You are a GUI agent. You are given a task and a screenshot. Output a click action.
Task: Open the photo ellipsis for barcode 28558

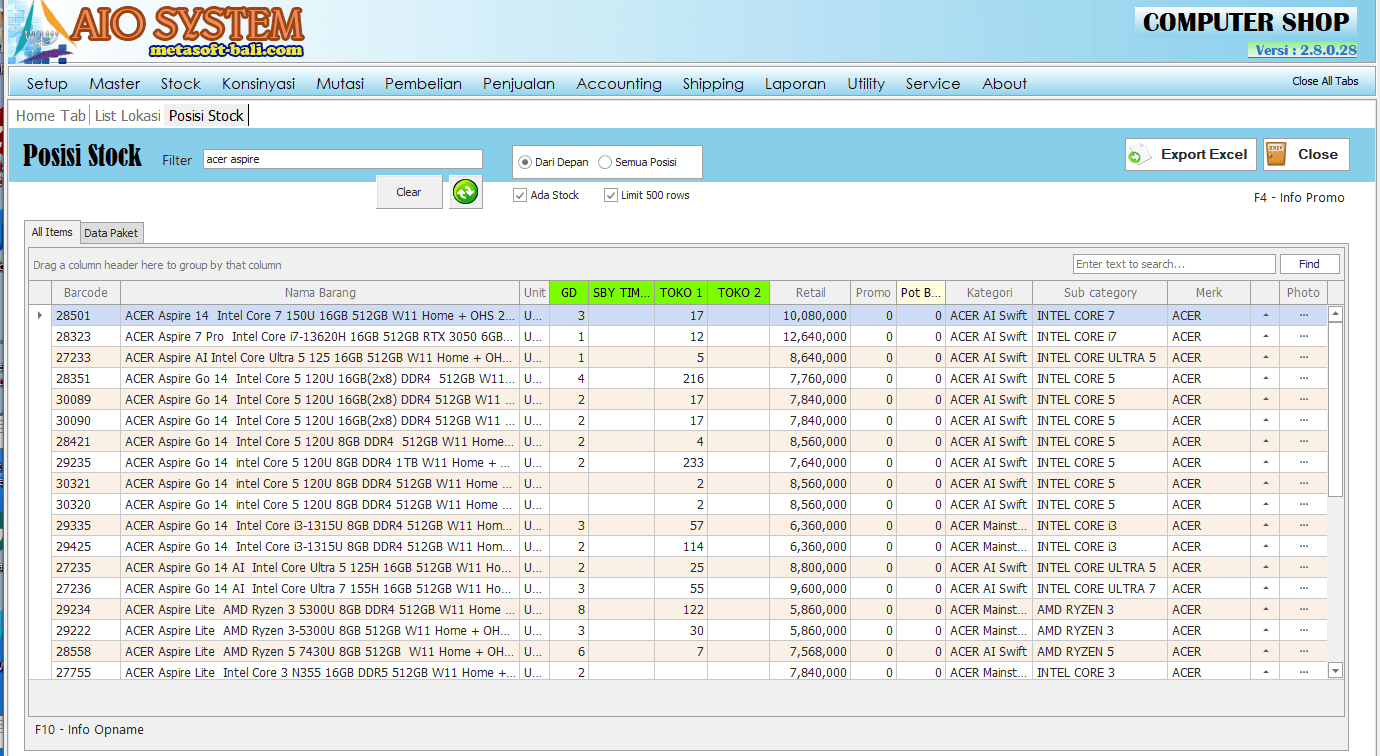coord(1303,651)
